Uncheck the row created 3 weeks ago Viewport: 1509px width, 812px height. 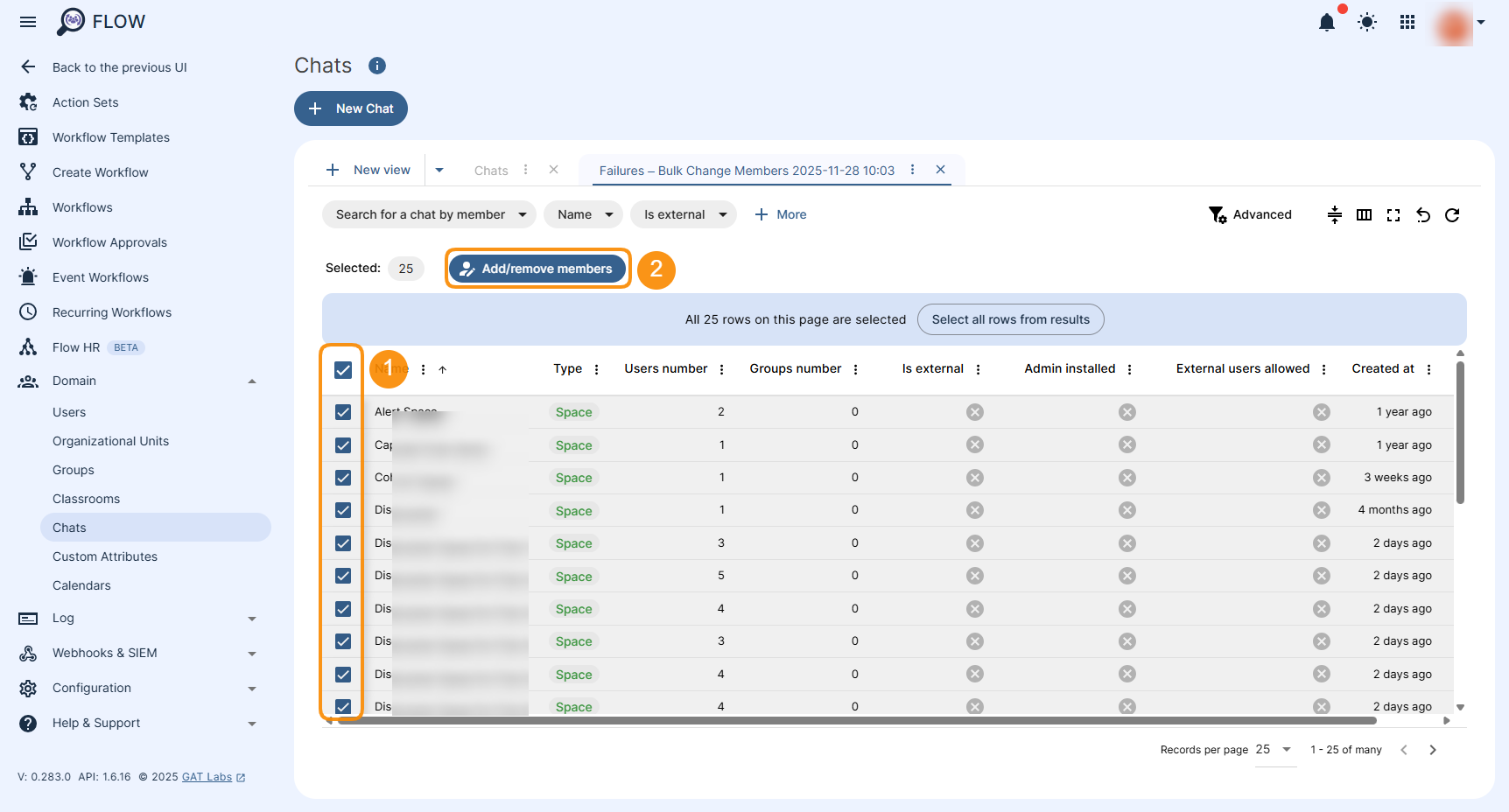tap(343, 478)
